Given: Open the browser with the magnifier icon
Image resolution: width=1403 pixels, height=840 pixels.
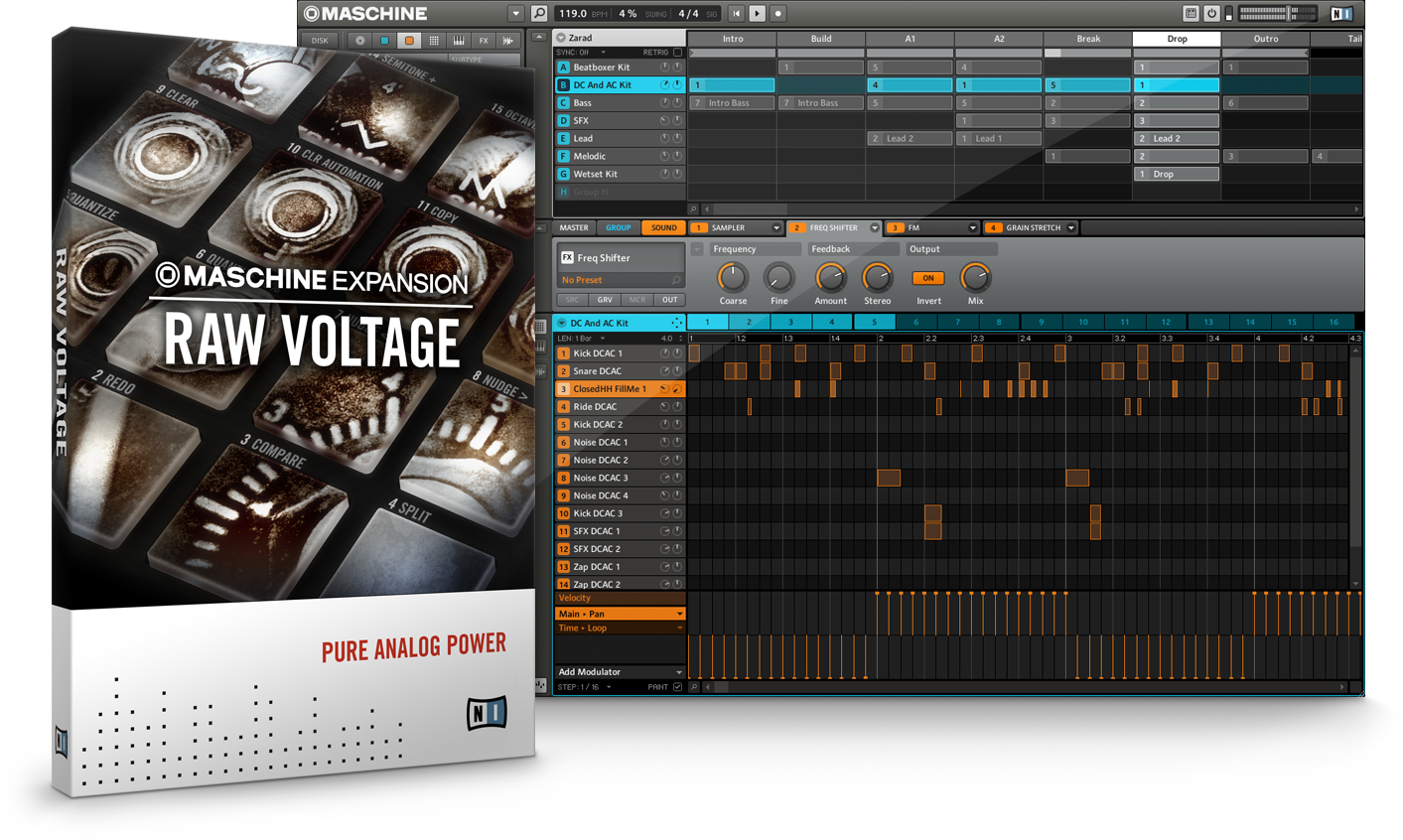Looking at the screenshot, I should point(539,14).
